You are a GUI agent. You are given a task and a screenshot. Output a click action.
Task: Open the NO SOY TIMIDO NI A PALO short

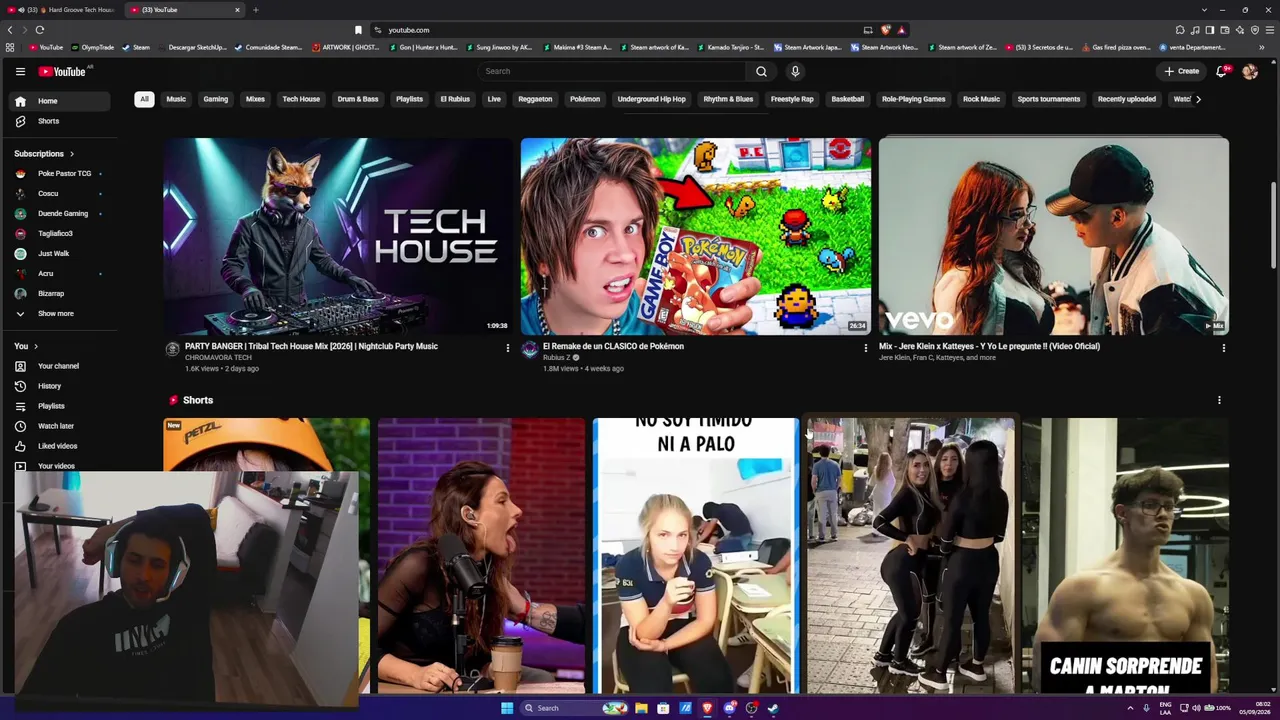696,555
